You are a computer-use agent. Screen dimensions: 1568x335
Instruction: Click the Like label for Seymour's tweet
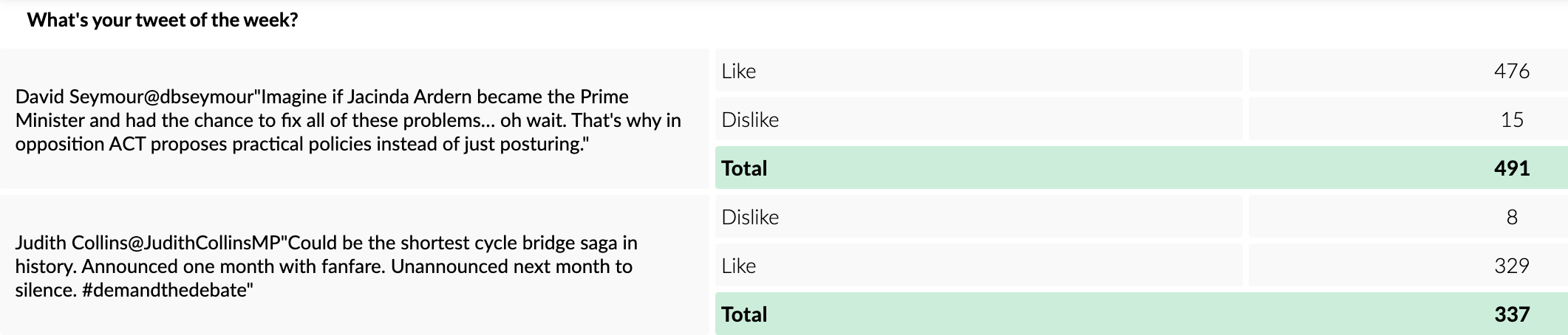739,72
